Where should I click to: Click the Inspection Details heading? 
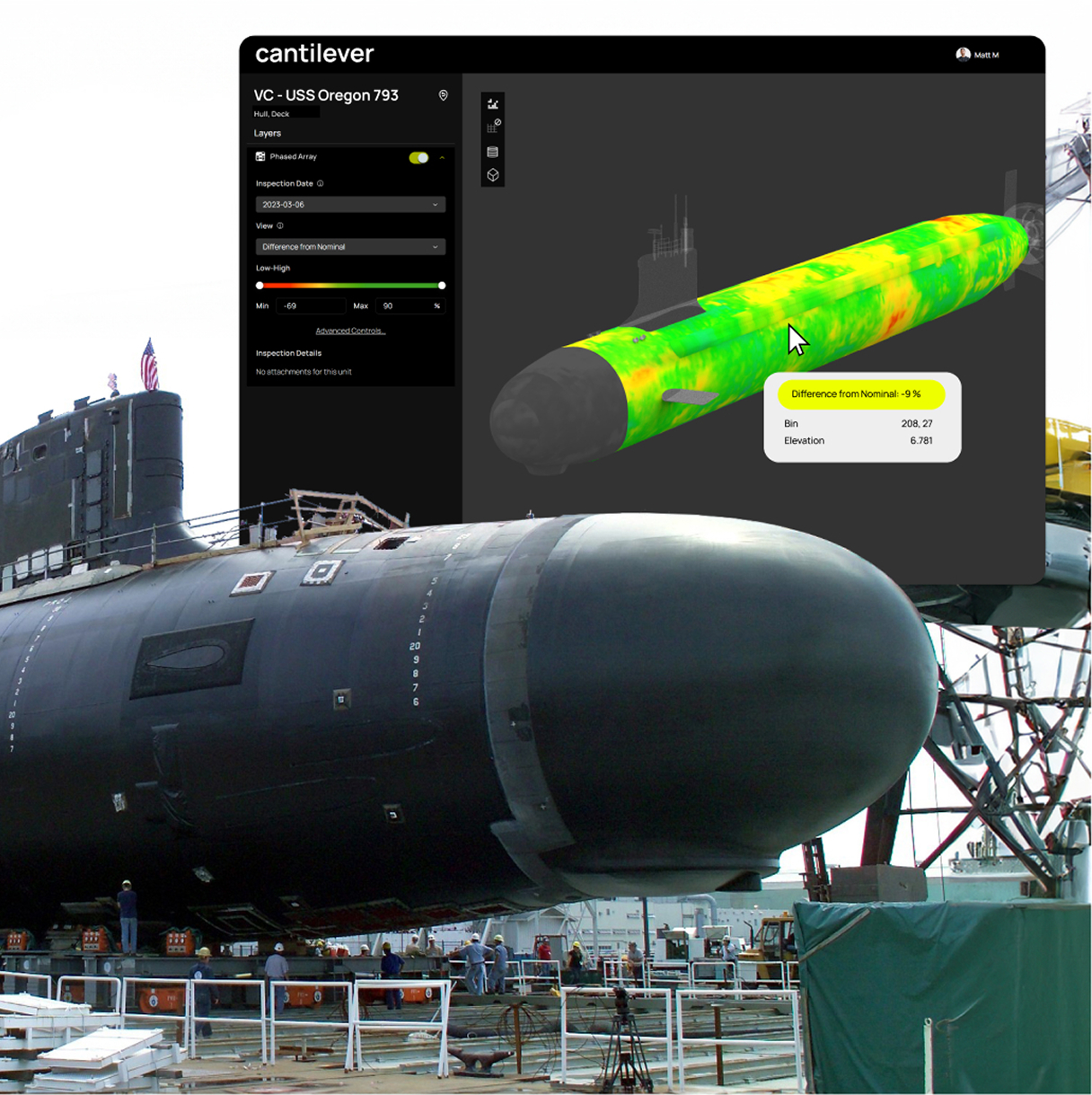point(288,353)
